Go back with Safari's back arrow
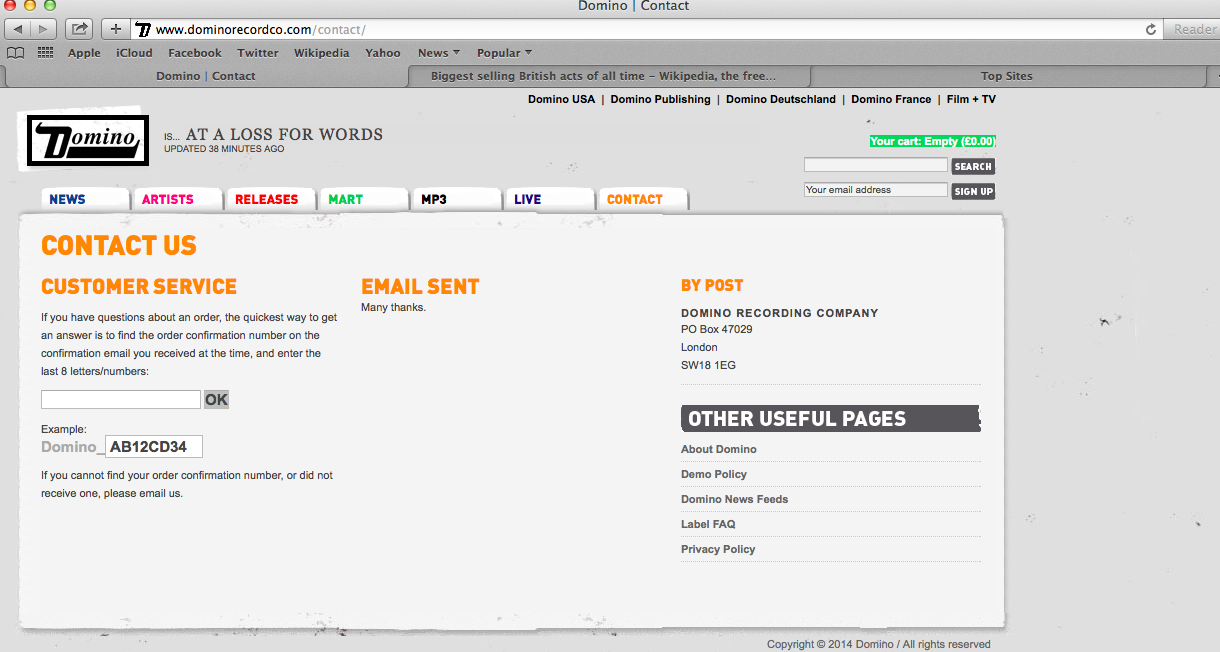The height and width of the screenshot is (652, 1220). coord(20,29)
